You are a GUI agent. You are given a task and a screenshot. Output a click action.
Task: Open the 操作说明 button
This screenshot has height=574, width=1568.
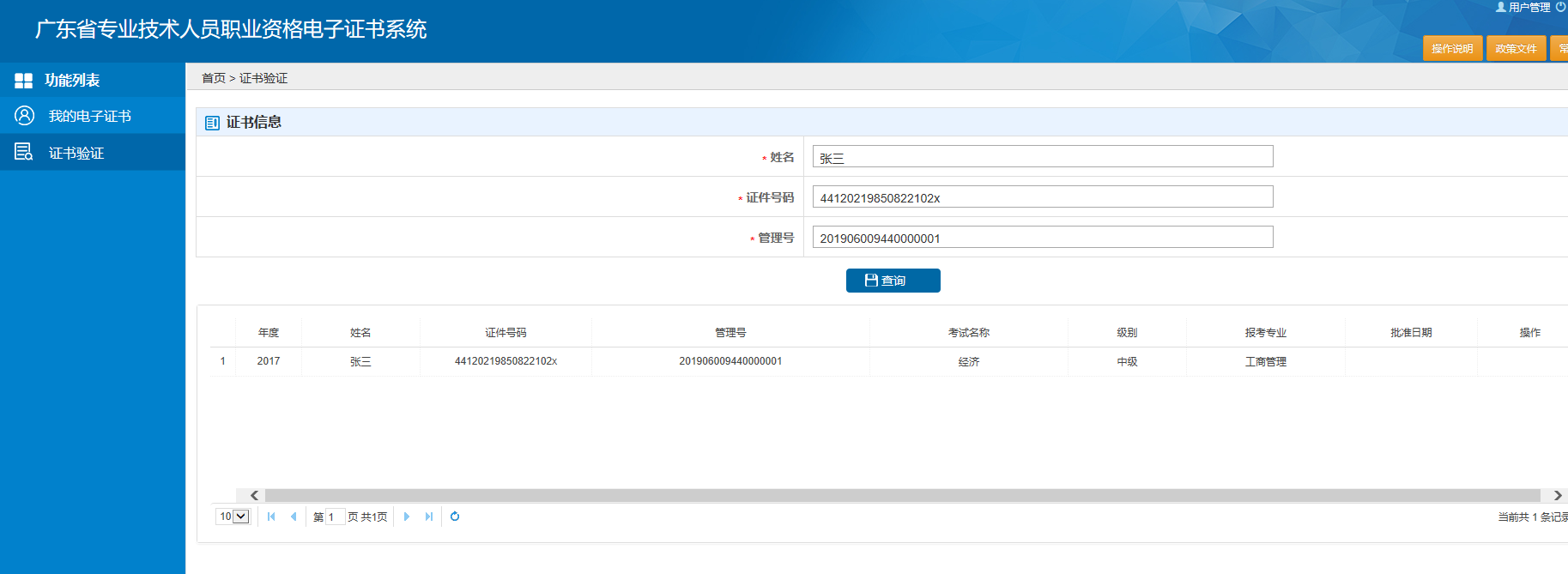[1452, 49]
